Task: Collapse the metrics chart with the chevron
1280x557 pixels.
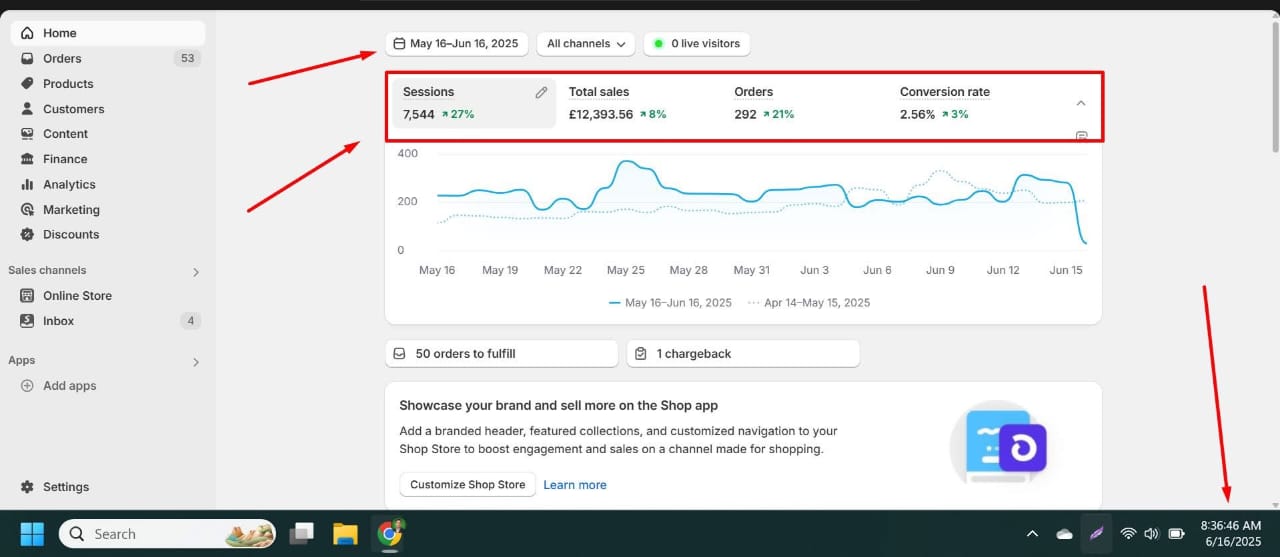Action: pos(1081,103)
